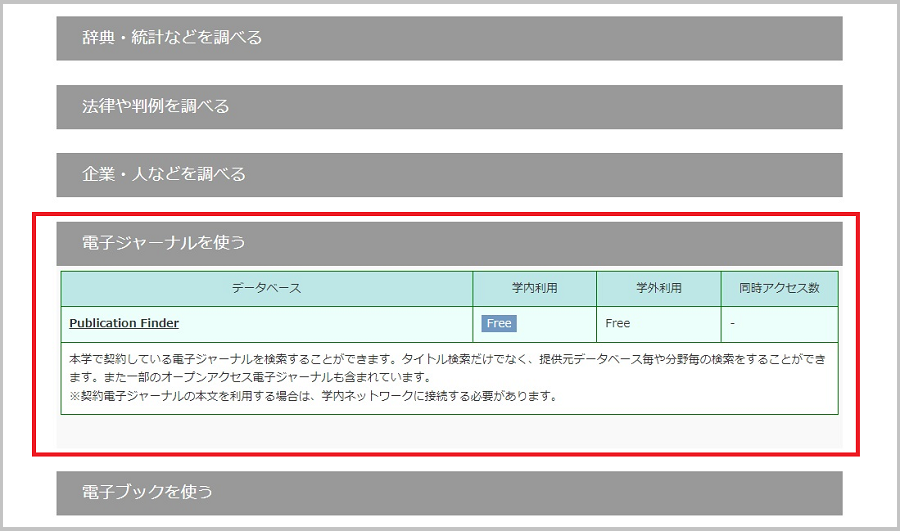Expand the 電子ブックを使う section

point(449,493)
